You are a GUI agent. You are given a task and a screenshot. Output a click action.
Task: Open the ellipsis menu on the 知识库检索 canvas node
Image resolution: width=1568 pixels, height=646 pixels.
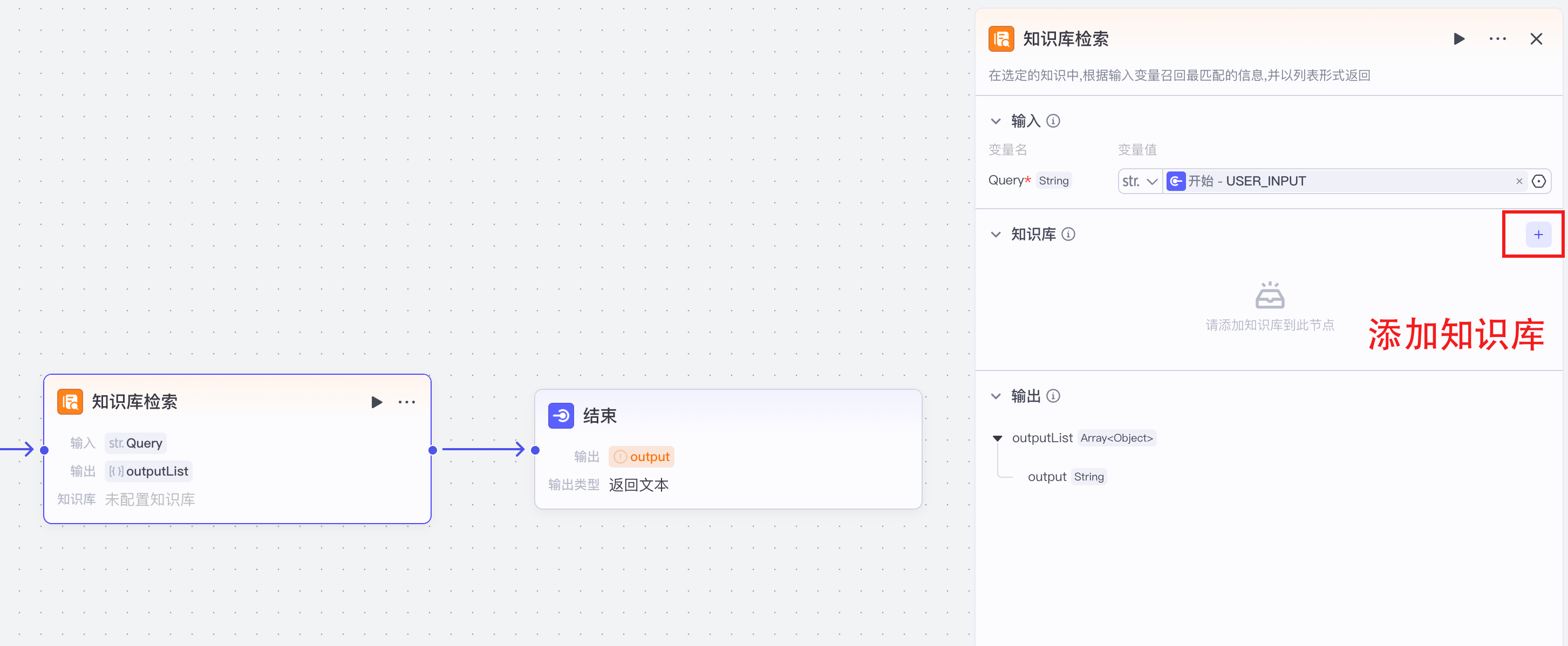pos(406,402)
